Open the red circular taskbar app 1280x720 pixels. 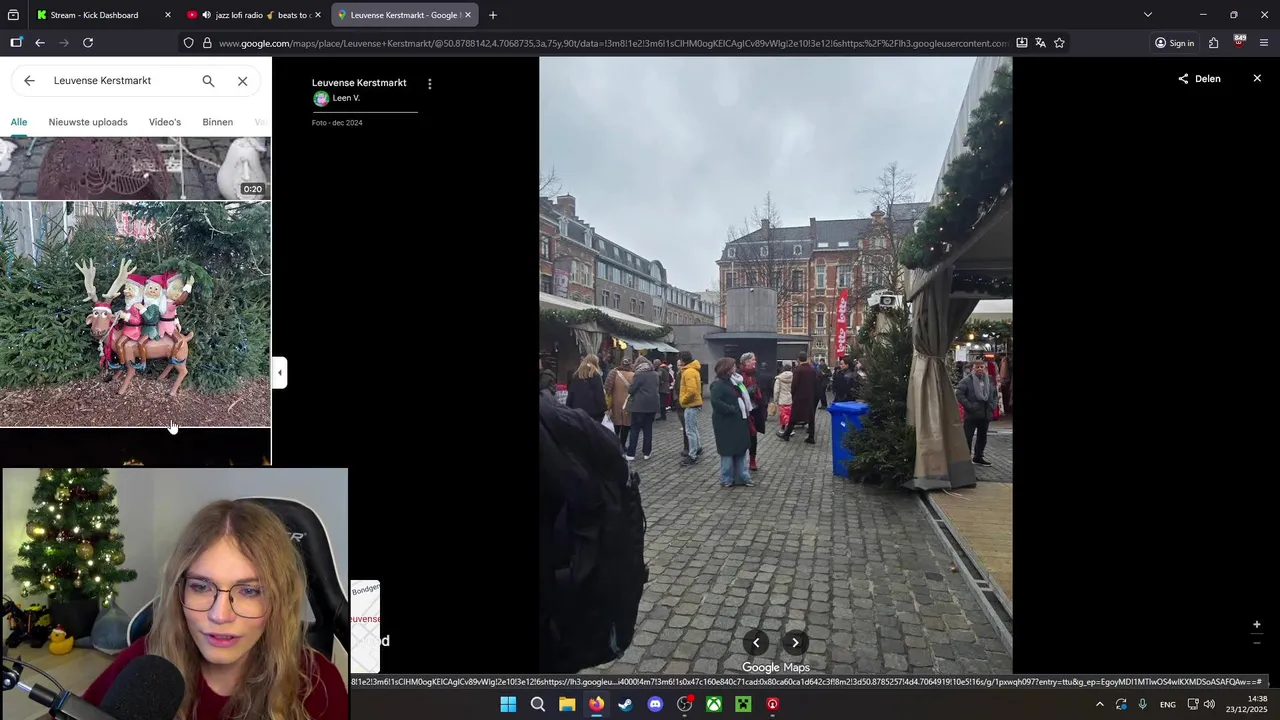[773, 704]
